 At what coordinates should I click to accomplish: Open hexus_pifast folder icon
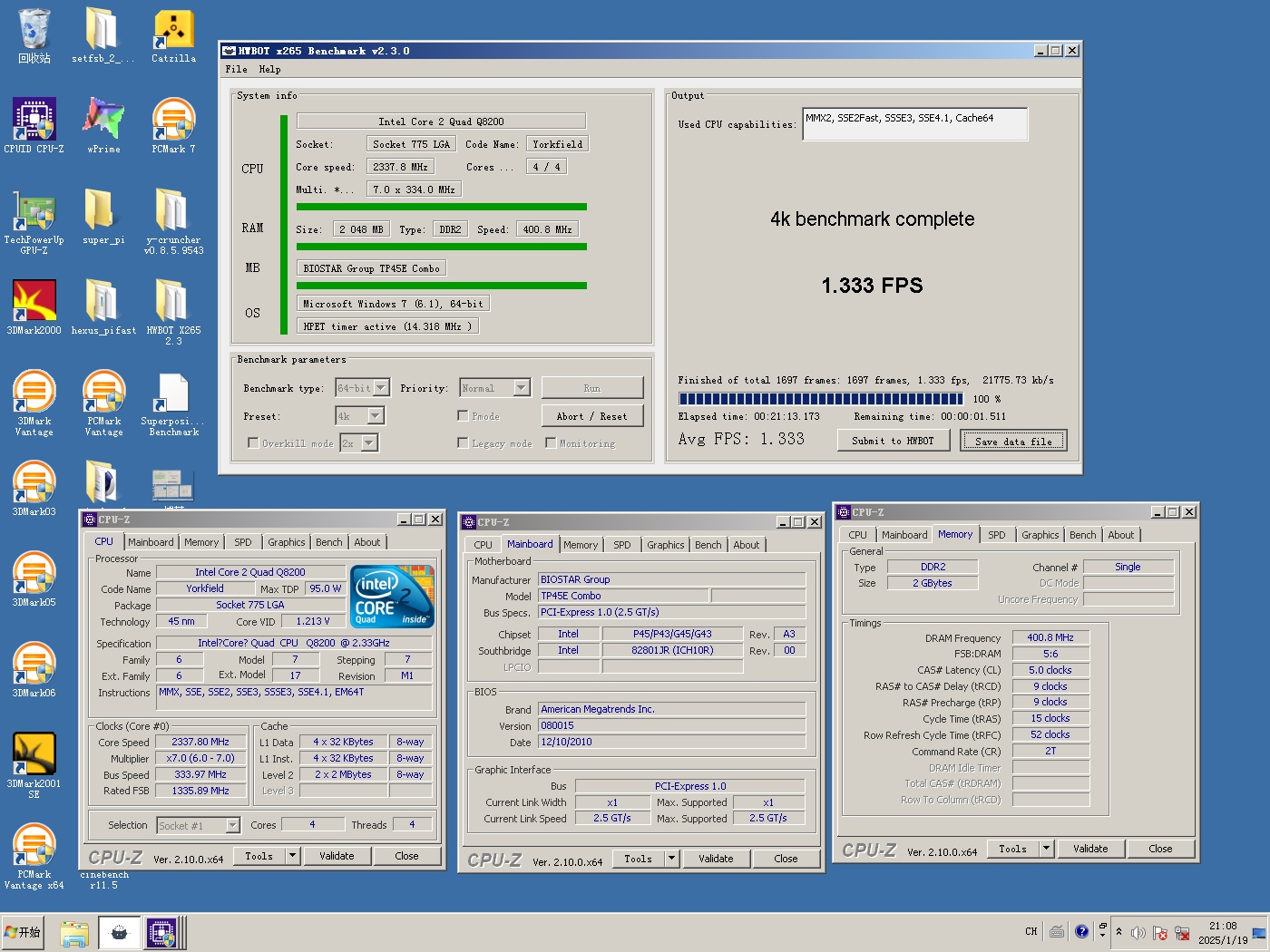(103, 307)
